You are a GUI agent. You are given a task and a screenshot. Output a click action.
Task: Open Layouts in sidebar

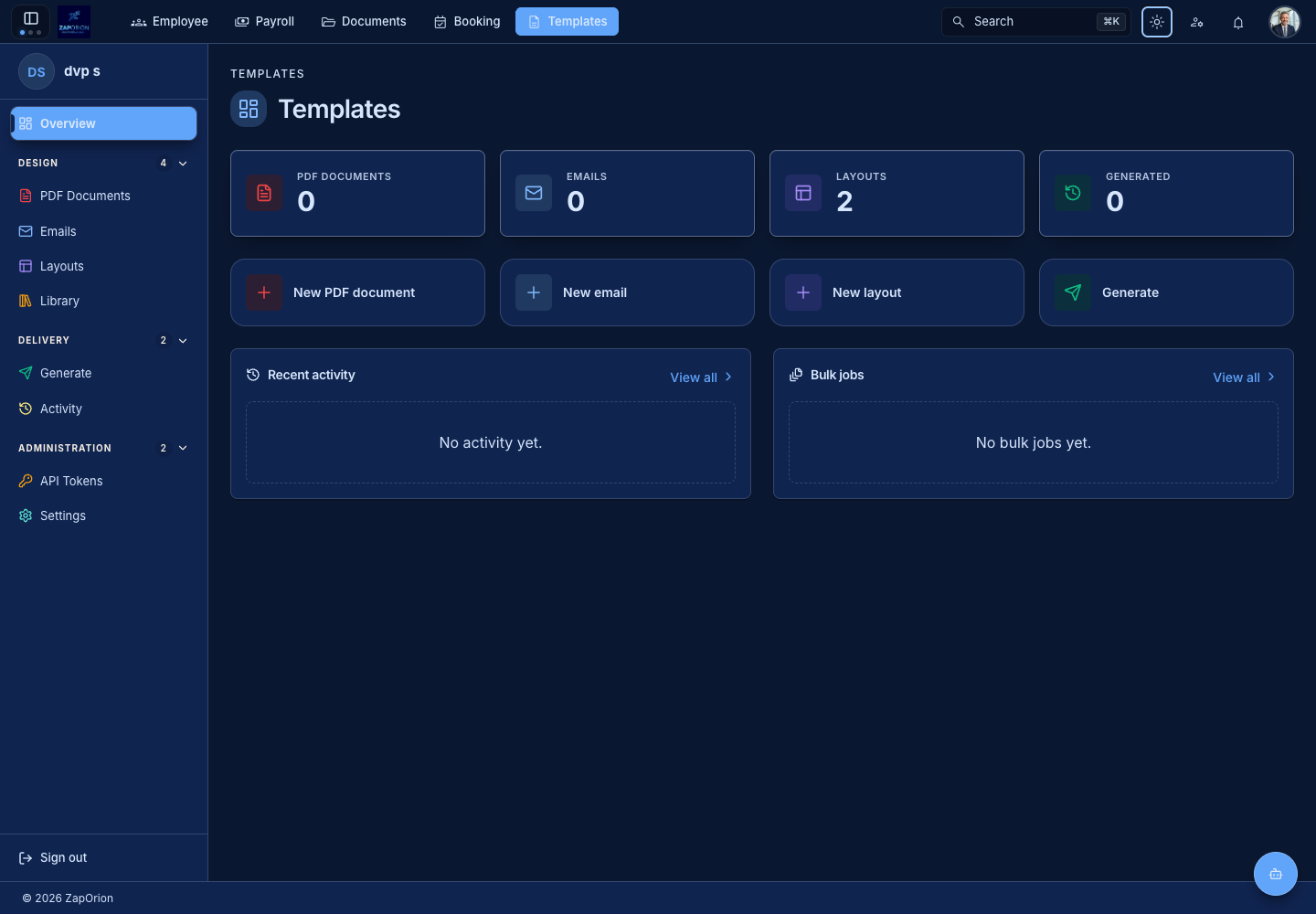[103, 266]
